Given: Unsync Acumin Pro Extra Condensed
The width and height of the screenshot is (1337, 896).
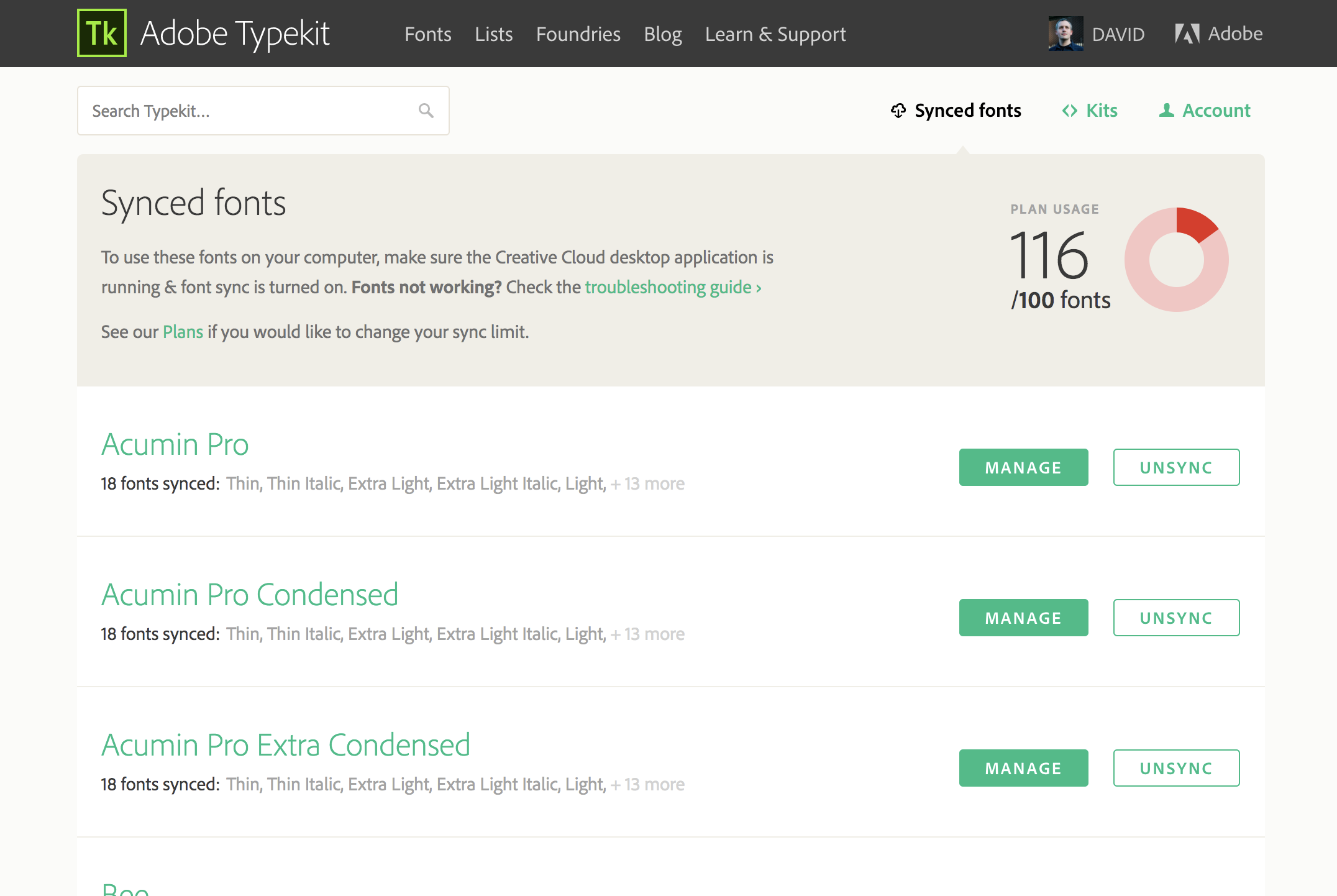Looking at the screenshot, I should click(x=1177, y=768).
